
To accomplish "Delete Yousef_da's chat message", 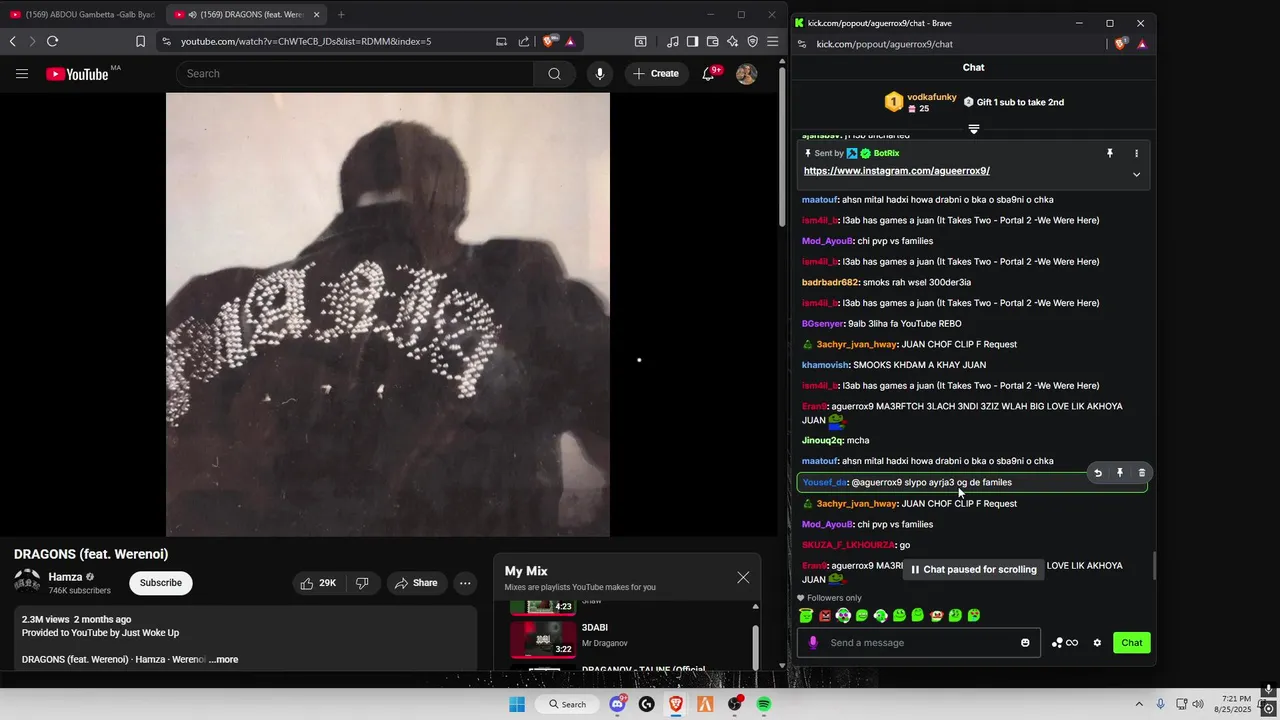I will 1142,473.
